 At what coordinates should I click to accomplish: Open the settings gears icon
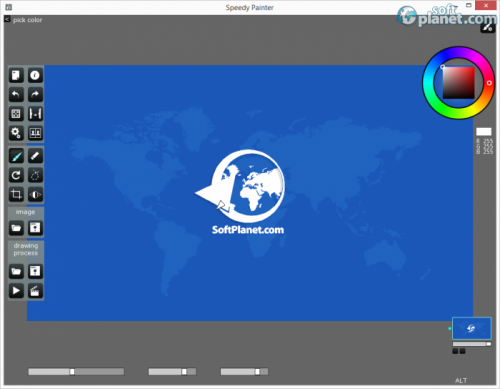pyautogui.click(x=16, y=133)
